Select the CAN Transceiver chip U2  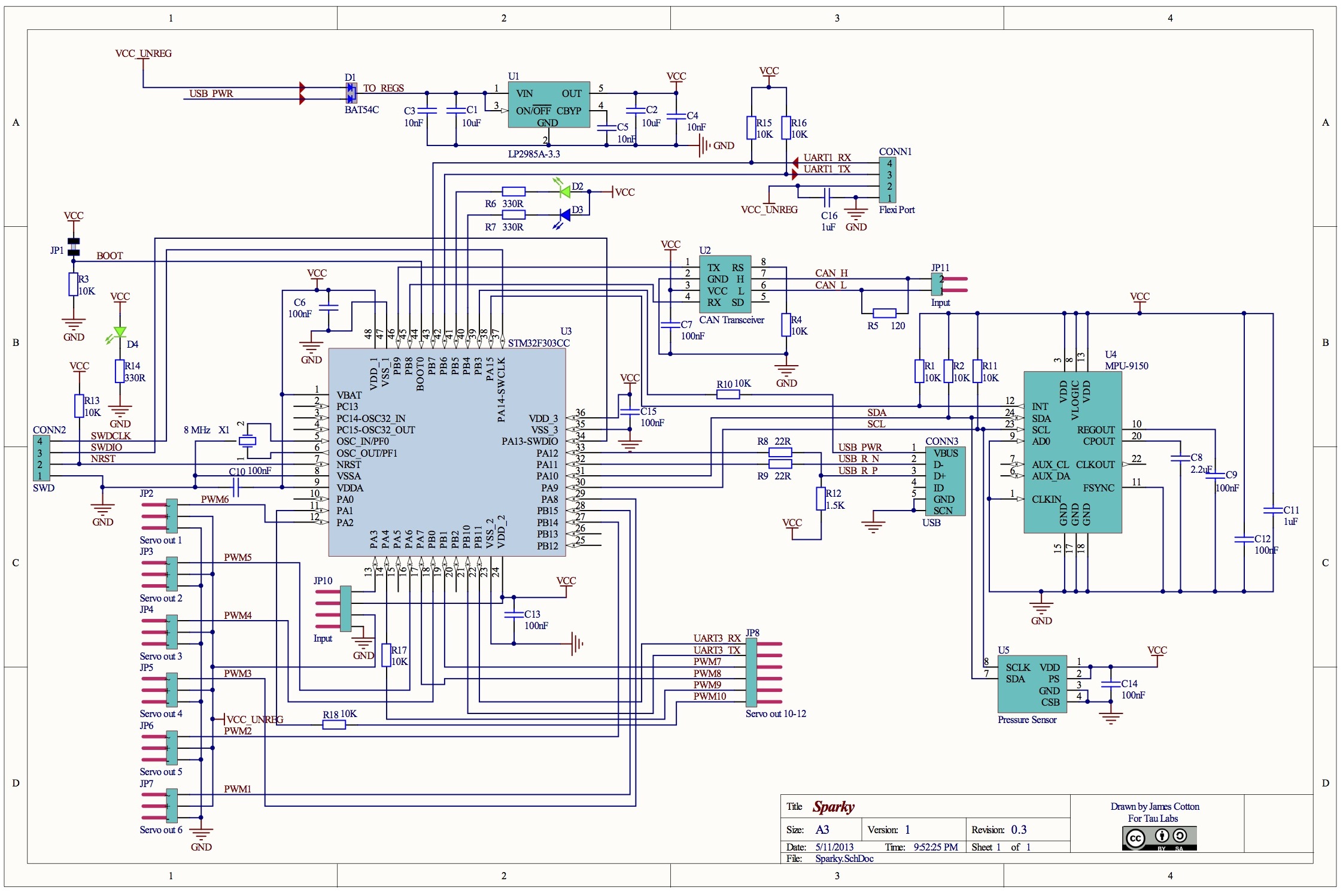click(725, 285)
